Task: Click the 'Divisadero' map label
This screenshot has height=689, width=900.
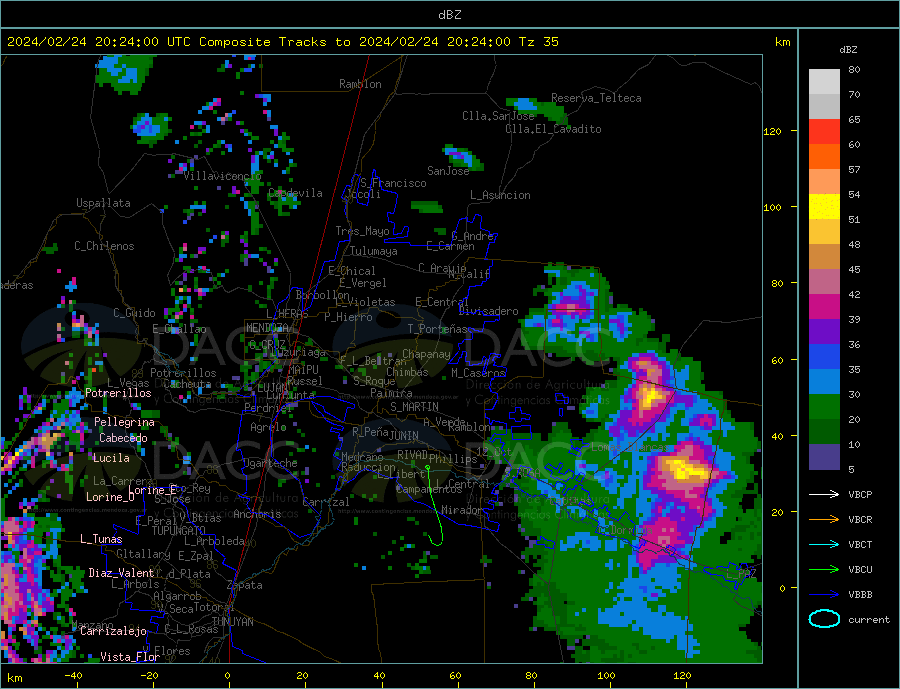Action: coord(488,311)
